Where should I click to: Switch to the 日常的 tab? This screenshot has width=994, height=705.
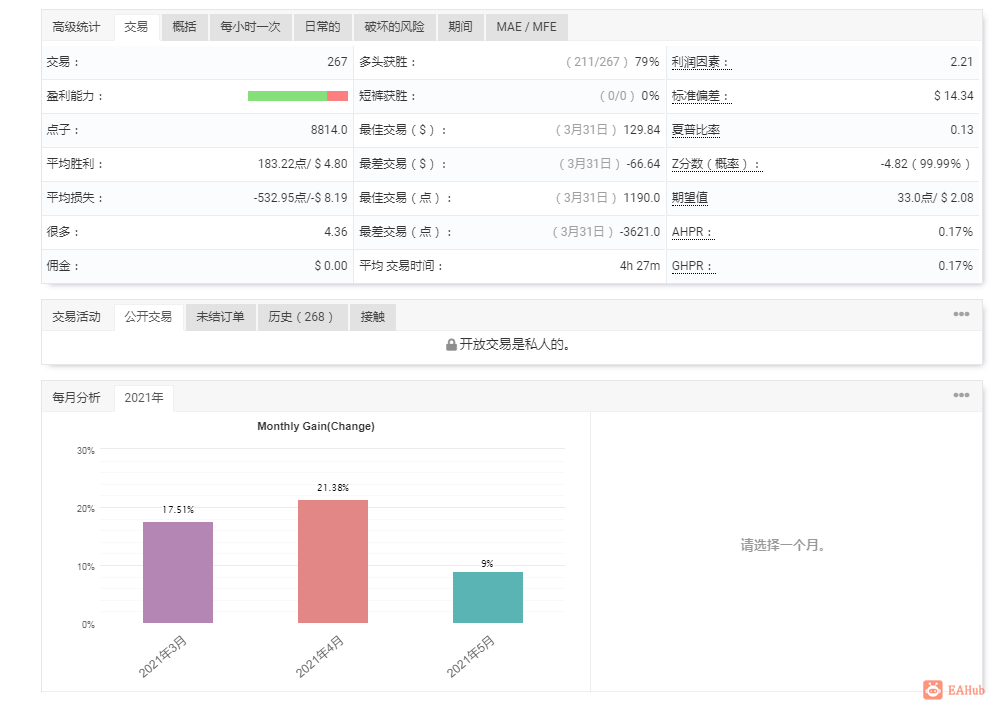tap(323, 27)
